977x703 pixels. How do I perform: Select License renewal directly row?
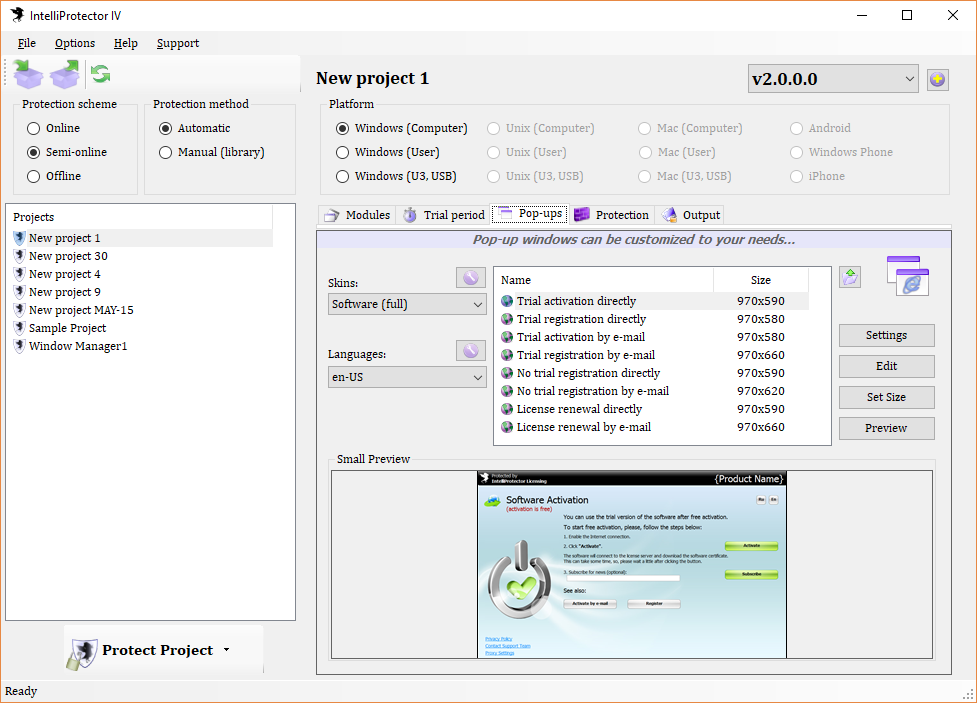tap(652, 409)
